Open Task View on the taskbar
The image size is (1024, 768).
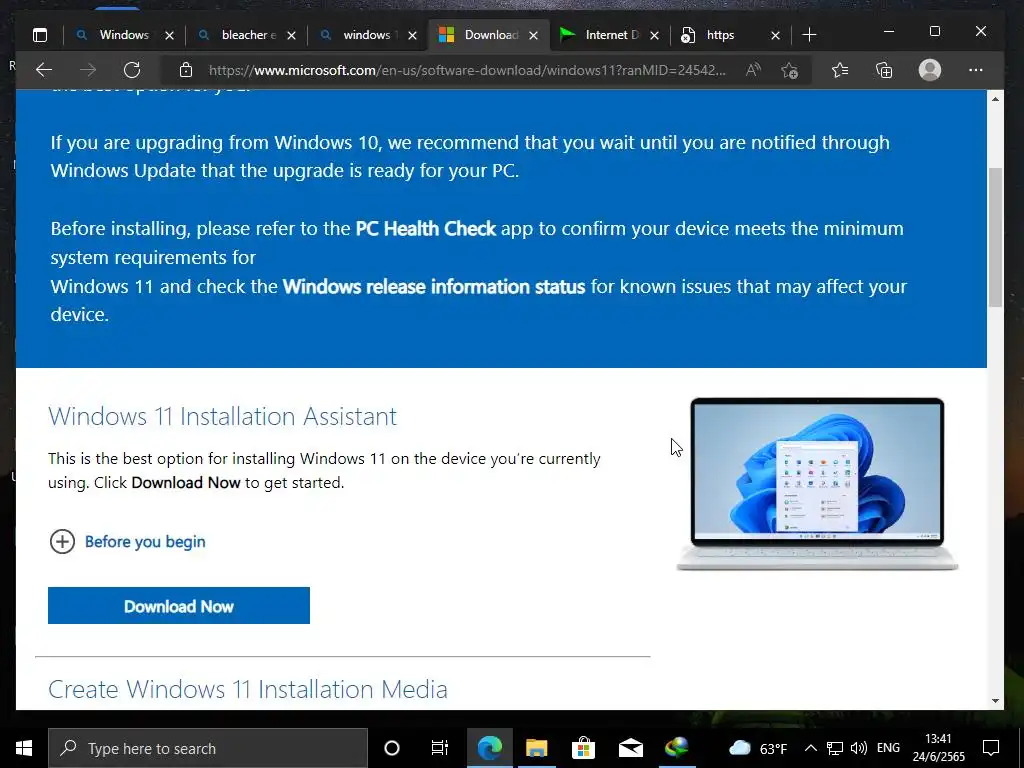tap(440, 748)
